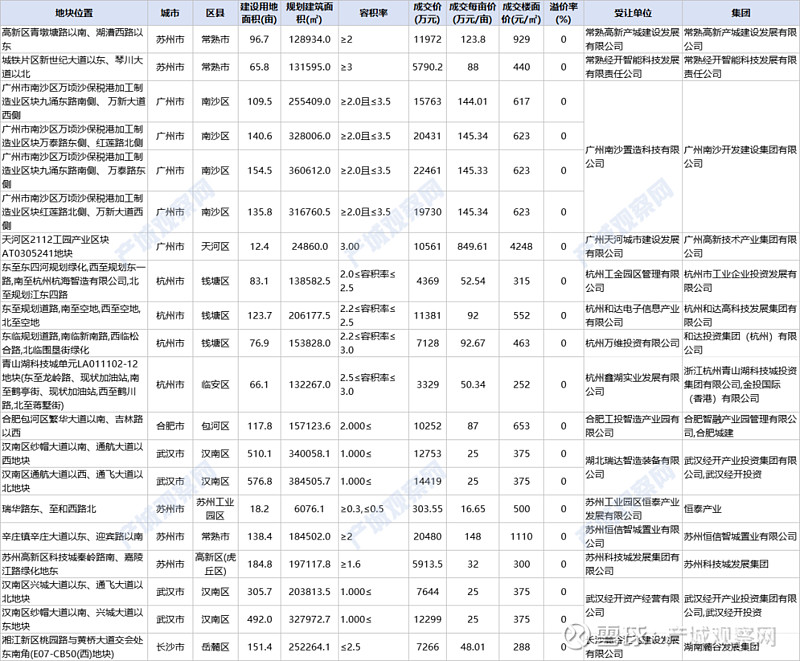Select the floor price cell 1110

(521, 536)
